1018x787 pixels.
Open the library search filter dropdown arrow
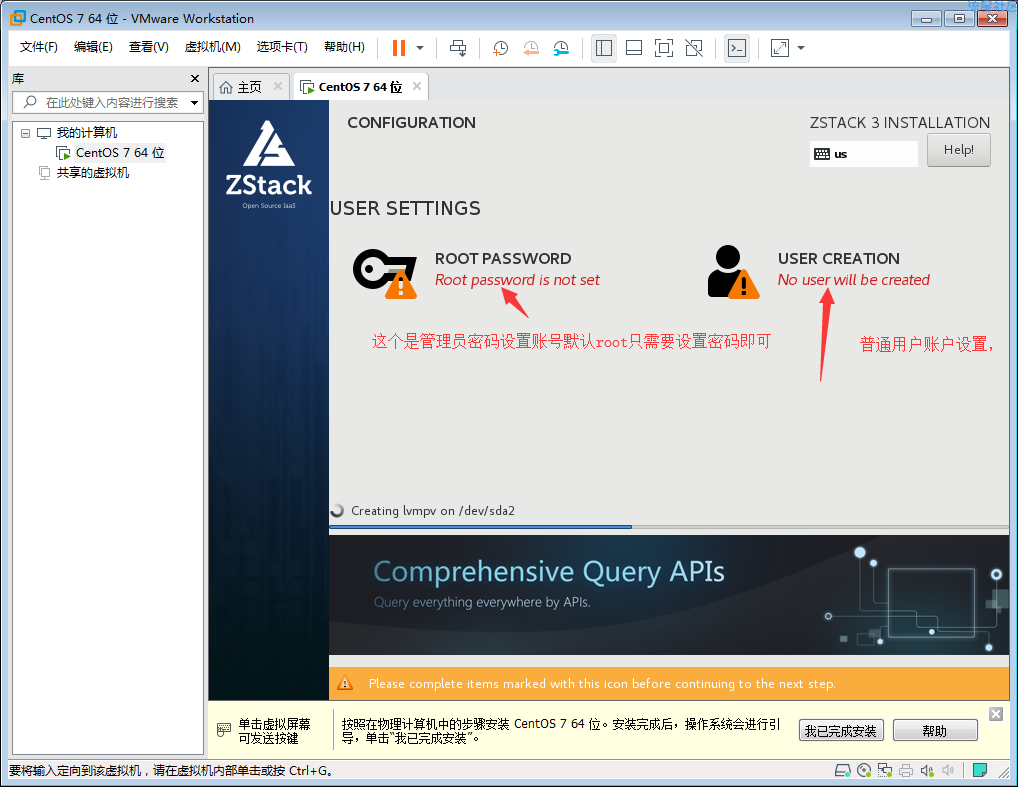coord(194,103)
